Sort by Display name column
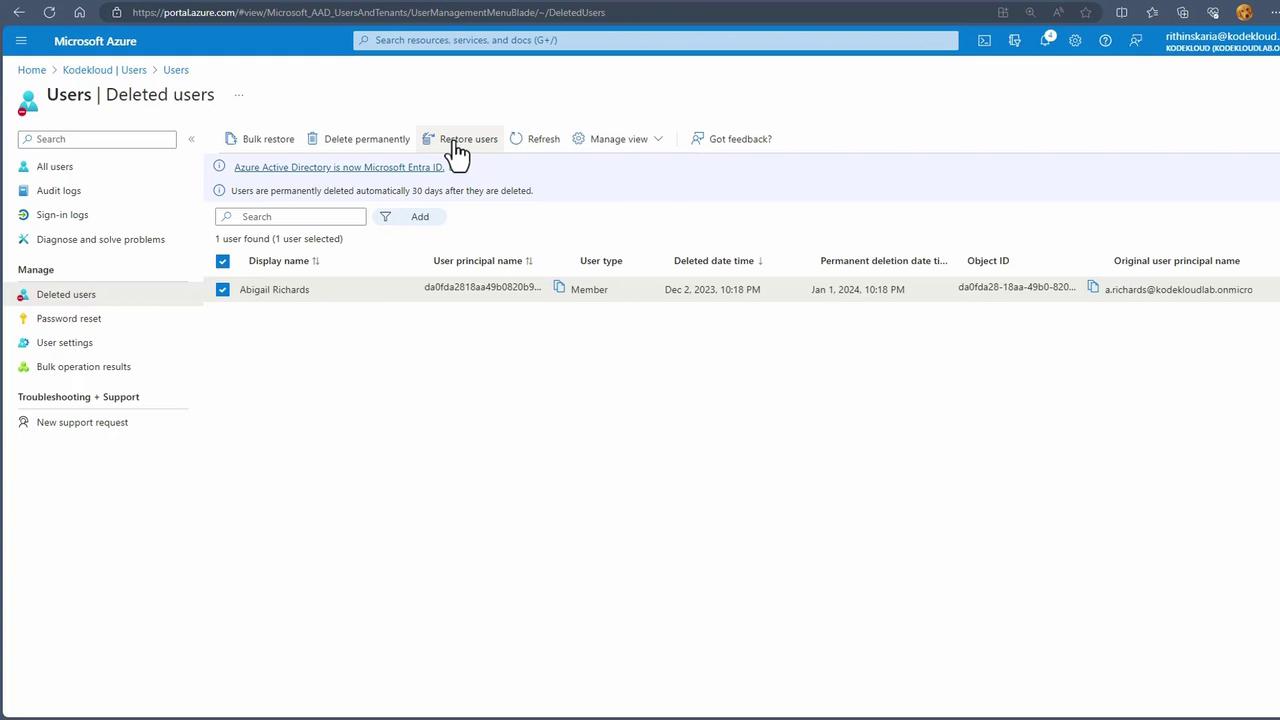Screen dimensions: 1280x720 284,261
